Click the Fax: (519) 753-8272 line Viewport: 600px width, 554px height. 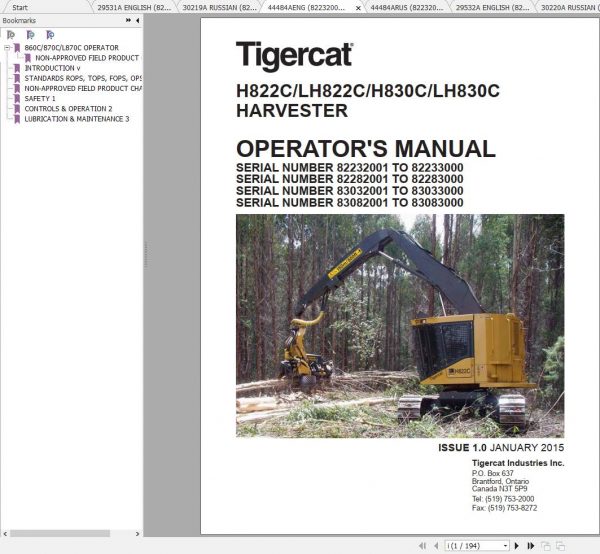tap(504, 508)
